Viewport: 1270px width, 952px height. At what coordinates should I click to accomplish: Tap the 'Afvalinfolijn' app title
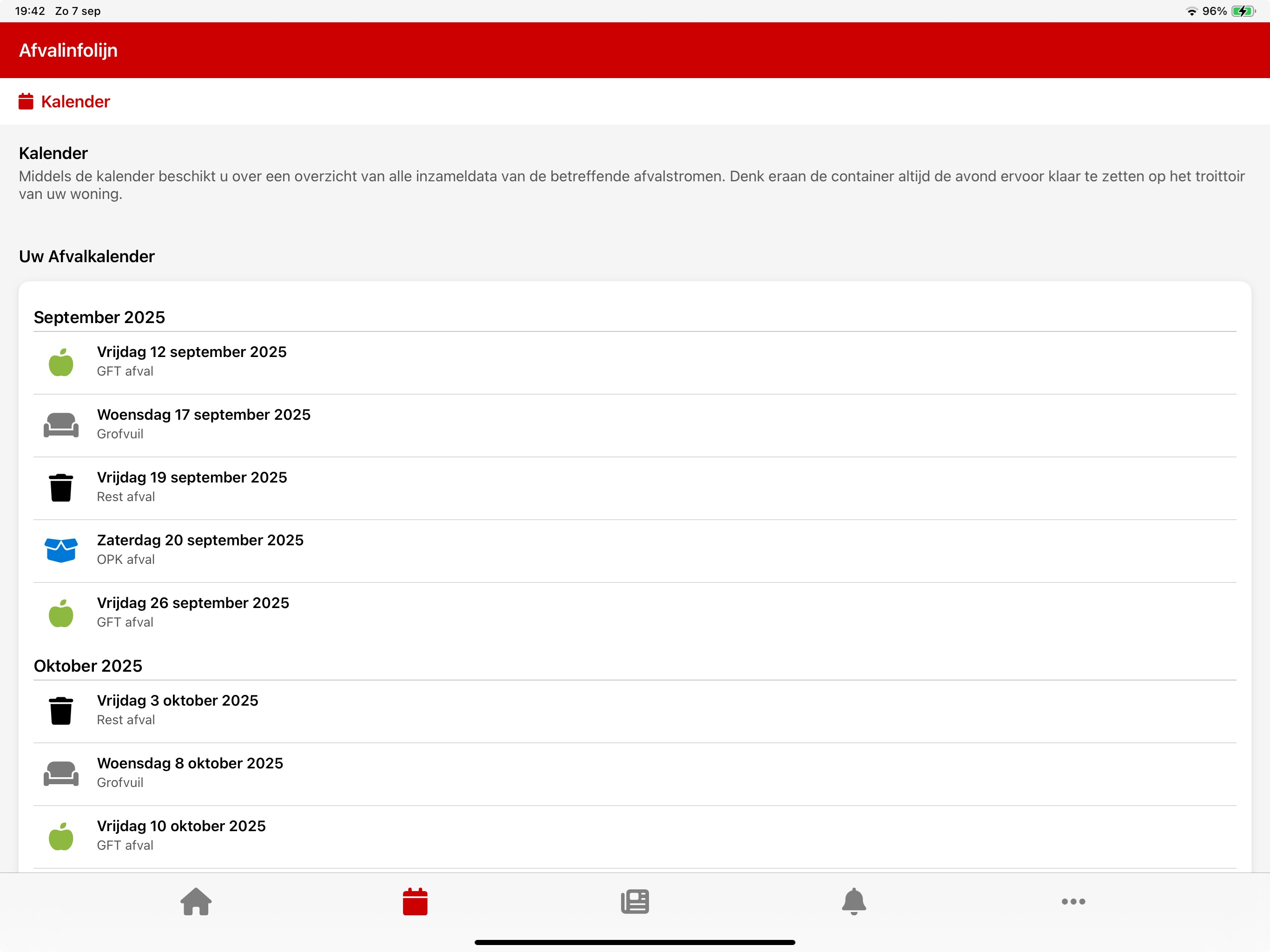(68, 51)
